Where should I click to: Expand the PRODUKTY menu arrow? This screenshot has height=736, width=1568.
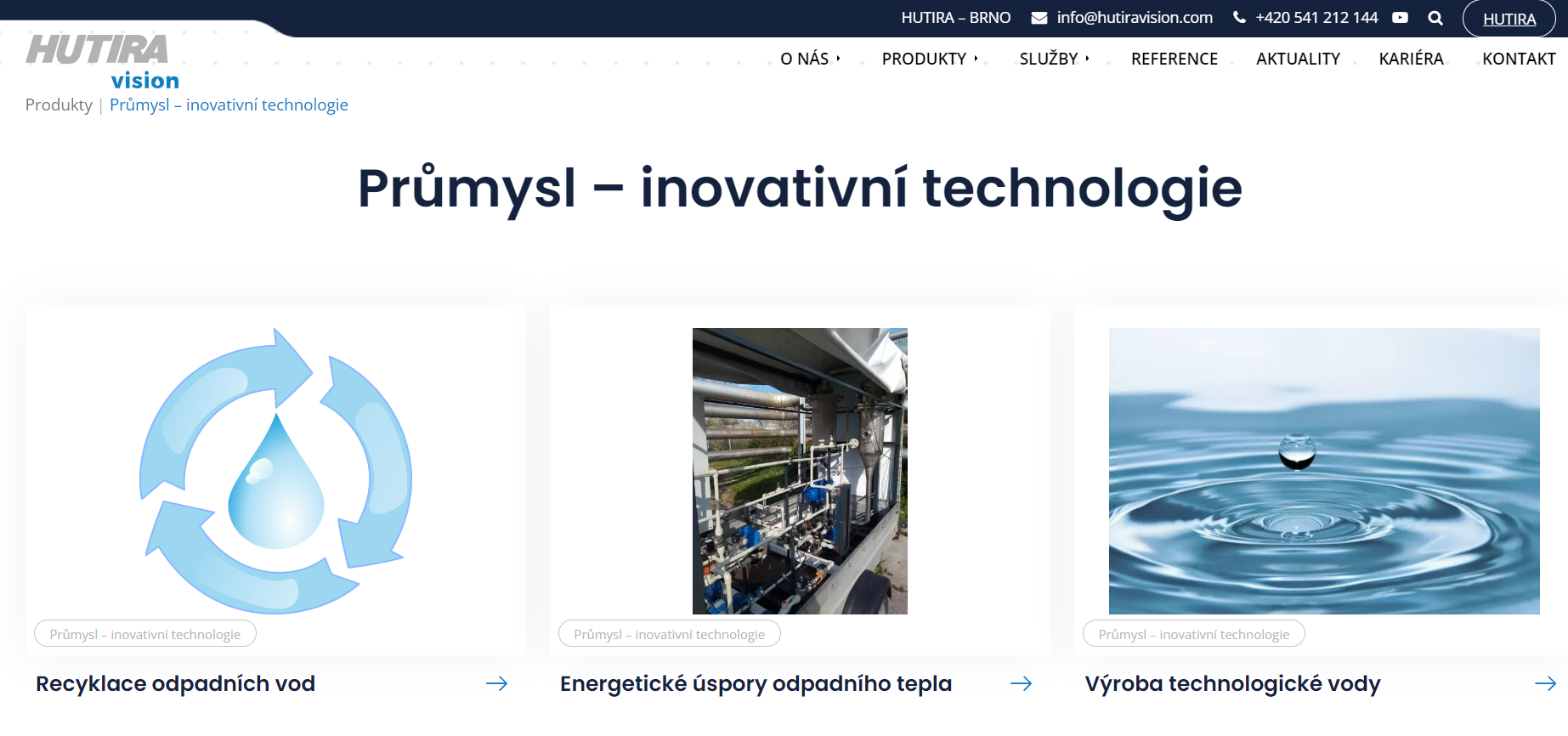(976, 59)
